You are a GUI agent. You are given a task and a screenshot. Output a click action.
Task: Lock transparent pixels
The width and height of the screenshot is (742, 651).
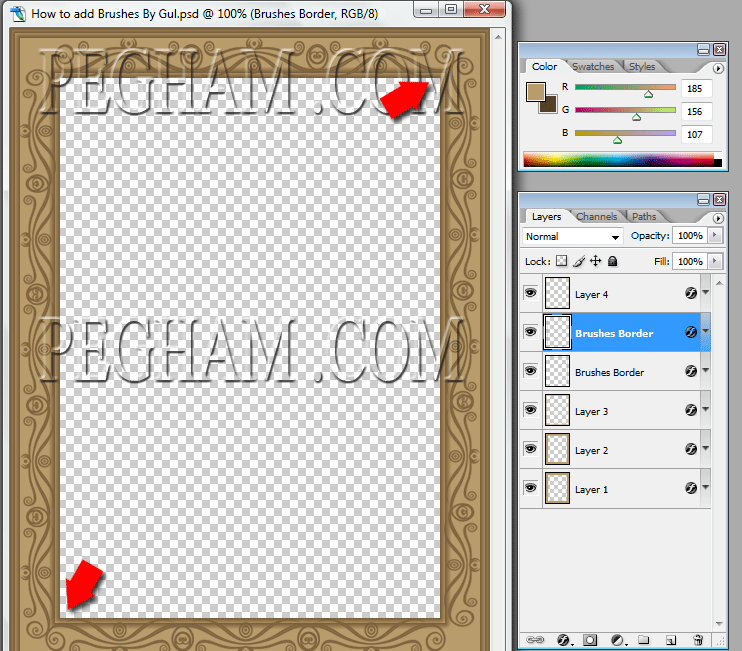(561, 261)
